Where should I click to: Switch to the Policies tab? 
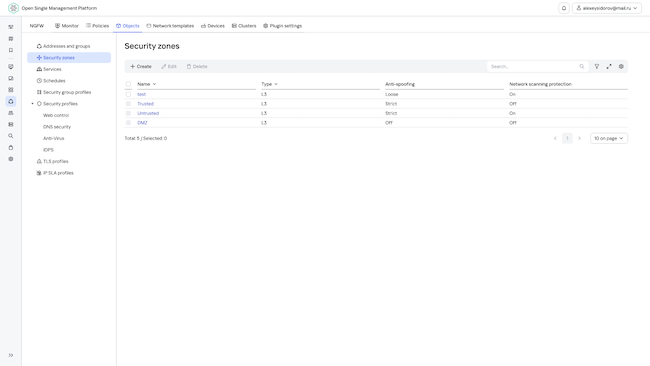97,26
